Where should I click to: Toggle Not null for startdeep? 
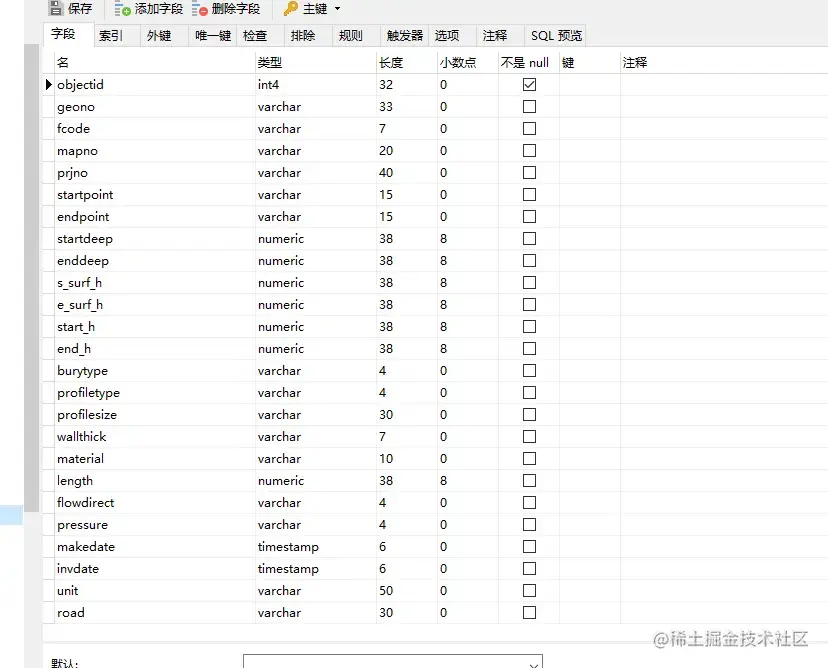[x=529, y=239]
